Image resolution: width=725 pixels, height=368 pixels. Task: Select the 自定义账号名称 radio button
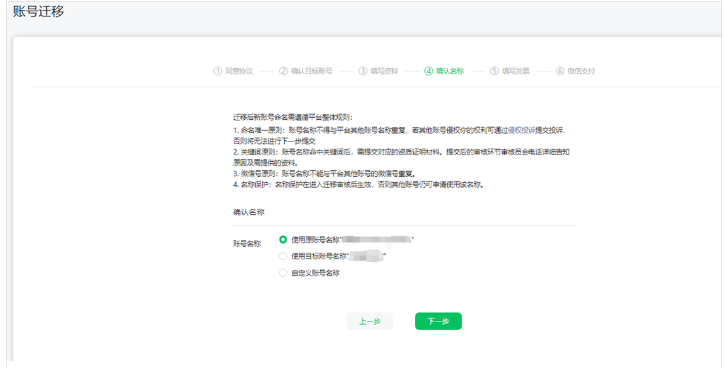tap(283, 273)
